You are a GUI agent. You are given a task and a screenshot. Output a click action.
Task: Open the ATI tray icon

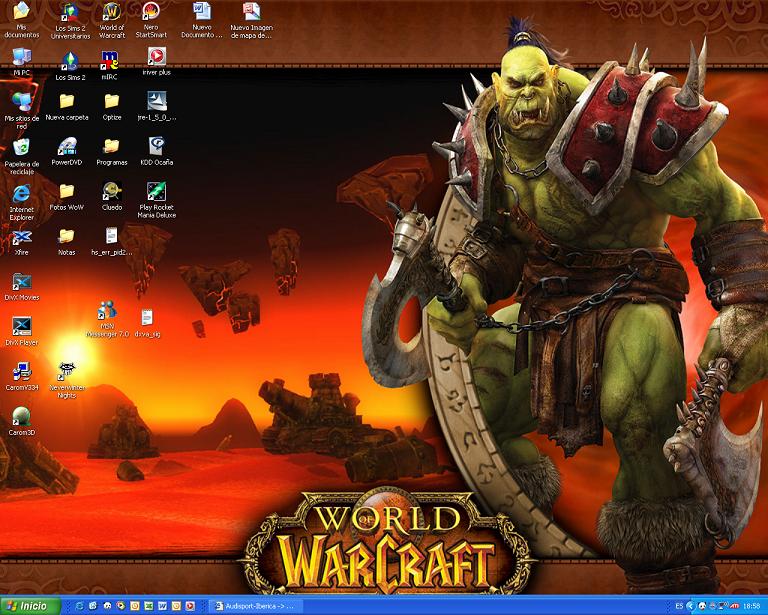point(734,606)
